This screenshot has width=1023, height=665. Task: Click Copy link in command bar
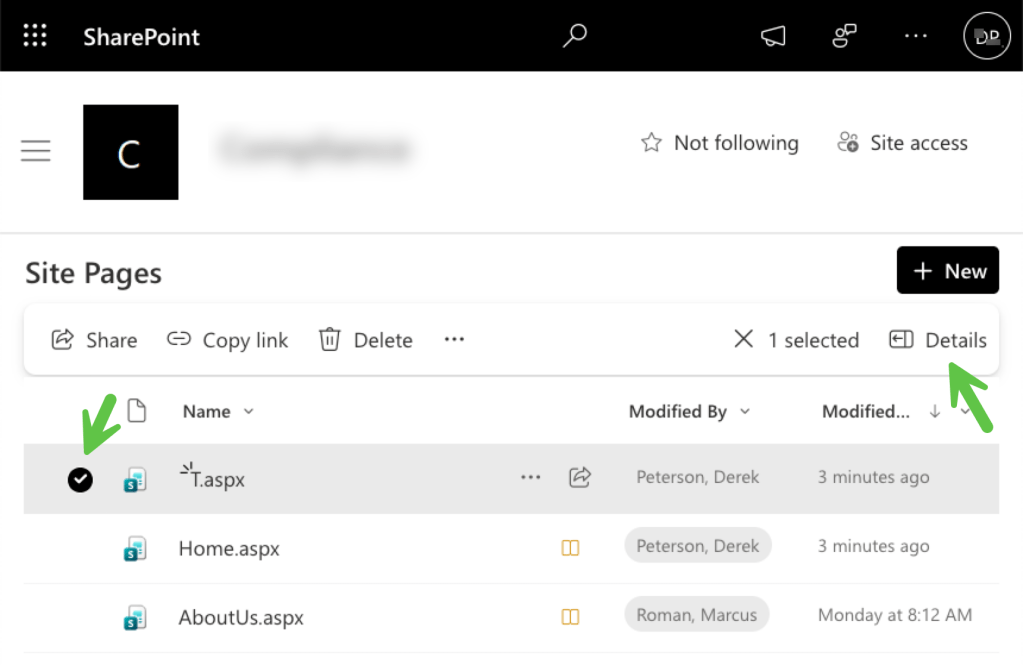coord(228,340)
